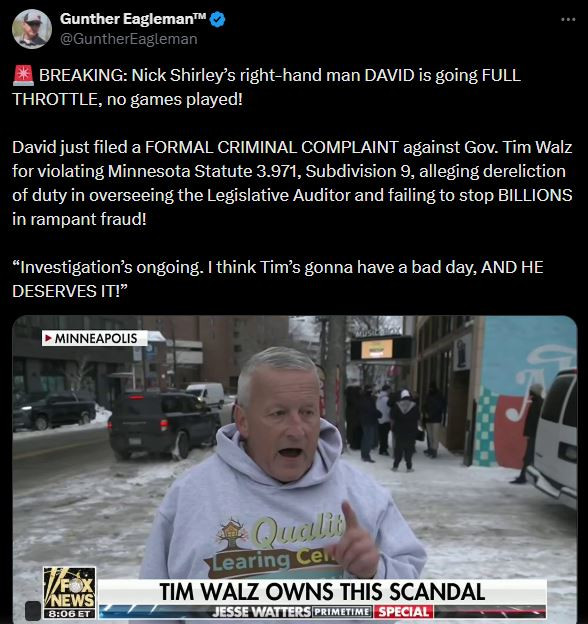Click the 8:06 ET time stamp
Screen dimensions: 588x624
coord(70,614)
